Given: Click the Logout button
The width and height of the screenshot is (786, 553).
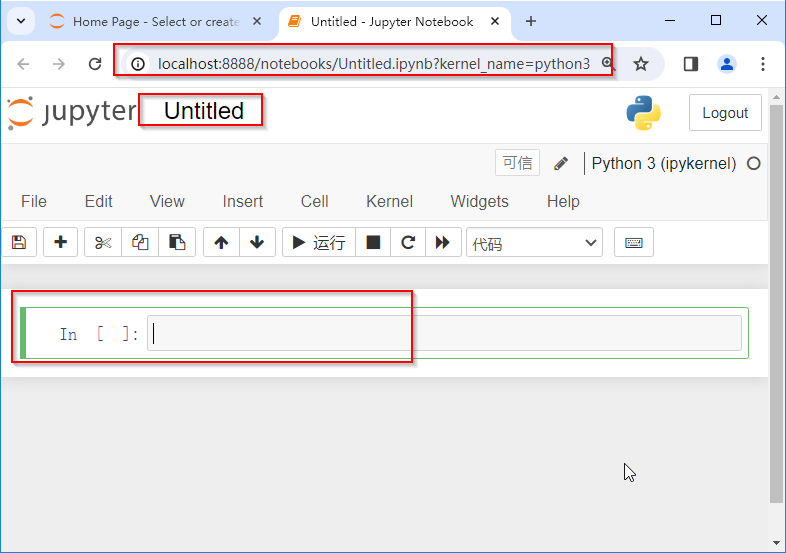Looking at the screenshot, I should coord(725,113).
